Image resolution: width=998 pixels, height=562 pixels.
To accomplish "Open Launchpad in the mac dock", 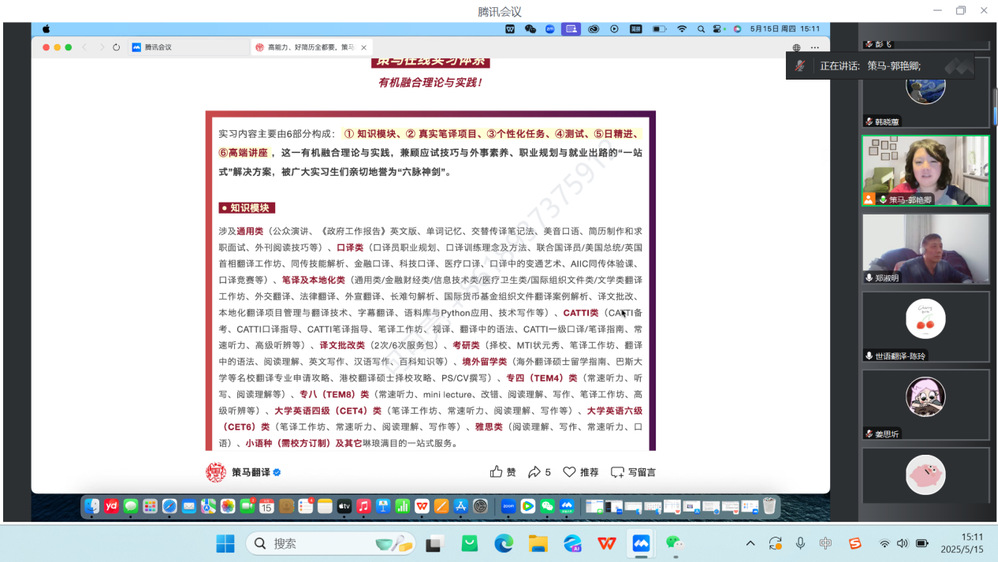I will pyautogui.click(x=150, y=506).
